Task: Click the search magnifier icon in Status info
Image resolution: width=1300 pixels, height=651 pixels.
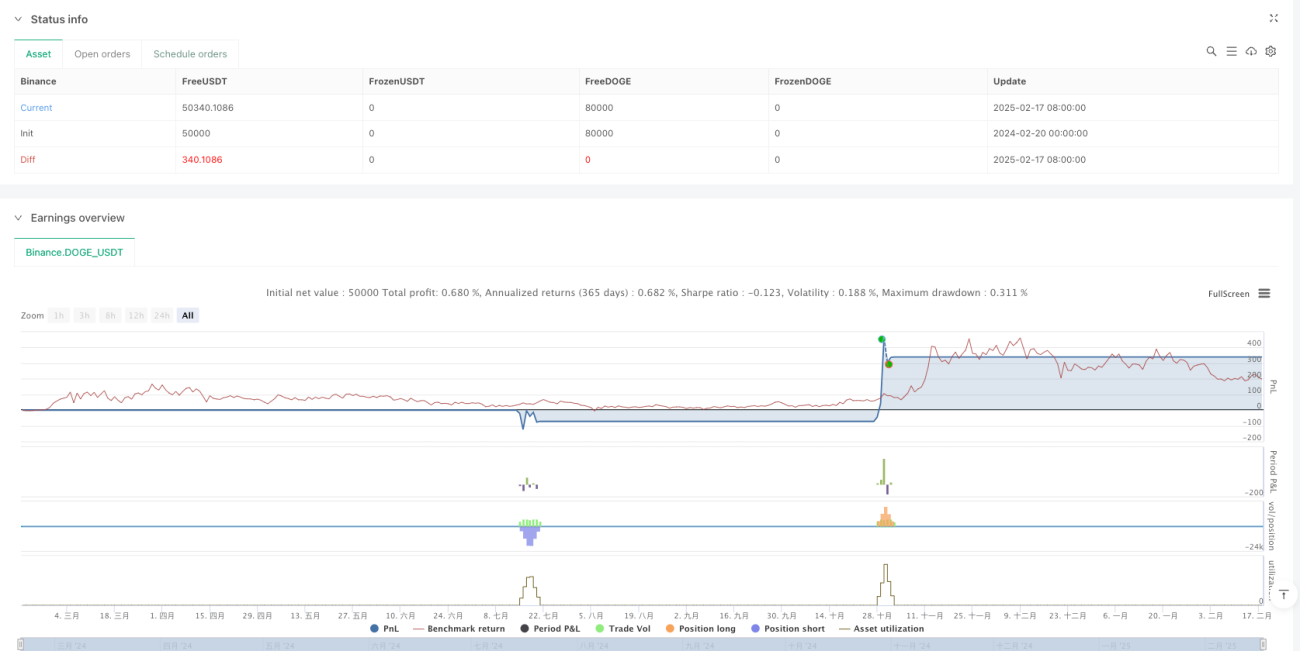Action: click(1211, 51)
